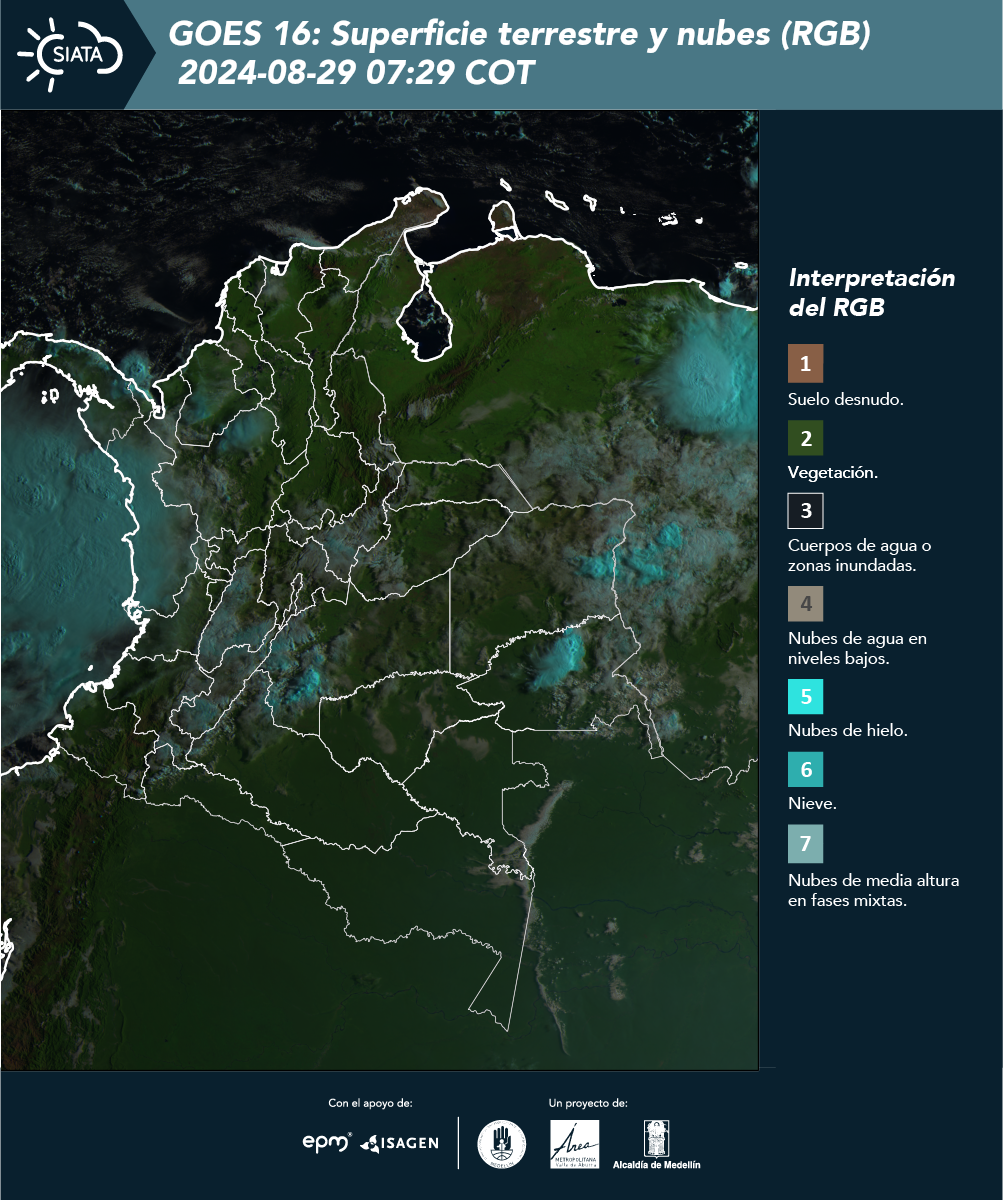Click the SIATA sun-and-cloud logo
The width and height of the screenshot is (1003, 1200).
69,54
